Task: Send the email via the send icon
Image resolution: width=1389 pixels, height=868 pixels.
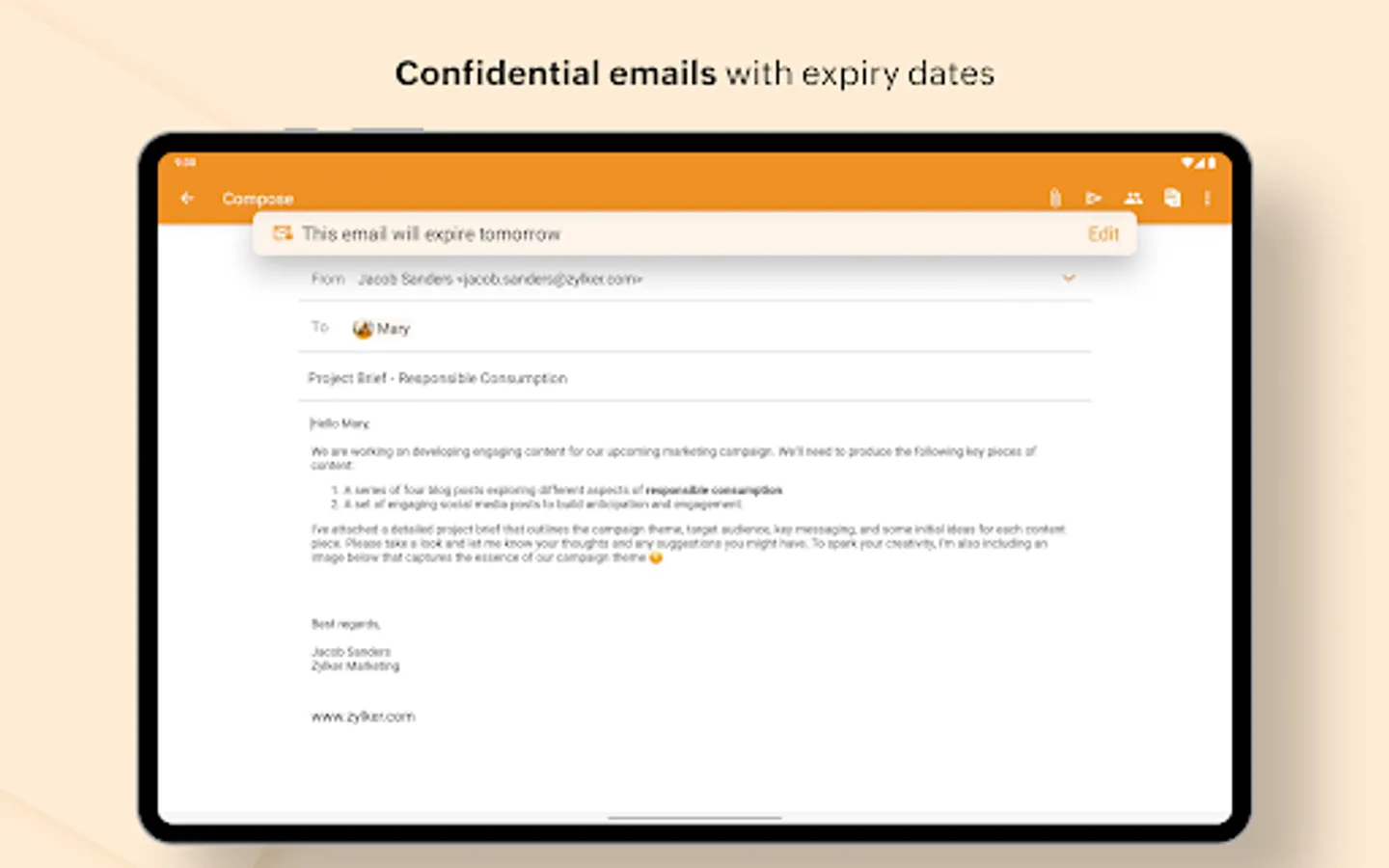Action: pos(1094,198)
